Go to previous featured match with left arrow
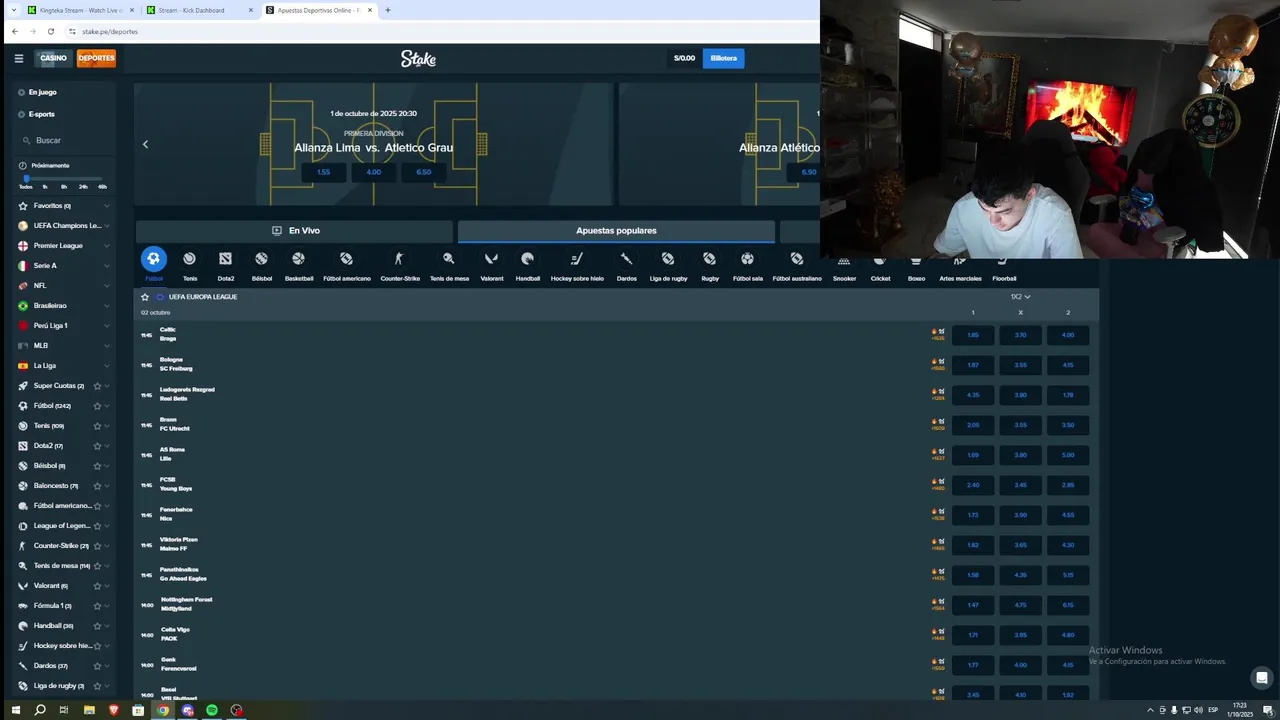Screen dimensions: 1280x720 point(145,144)
